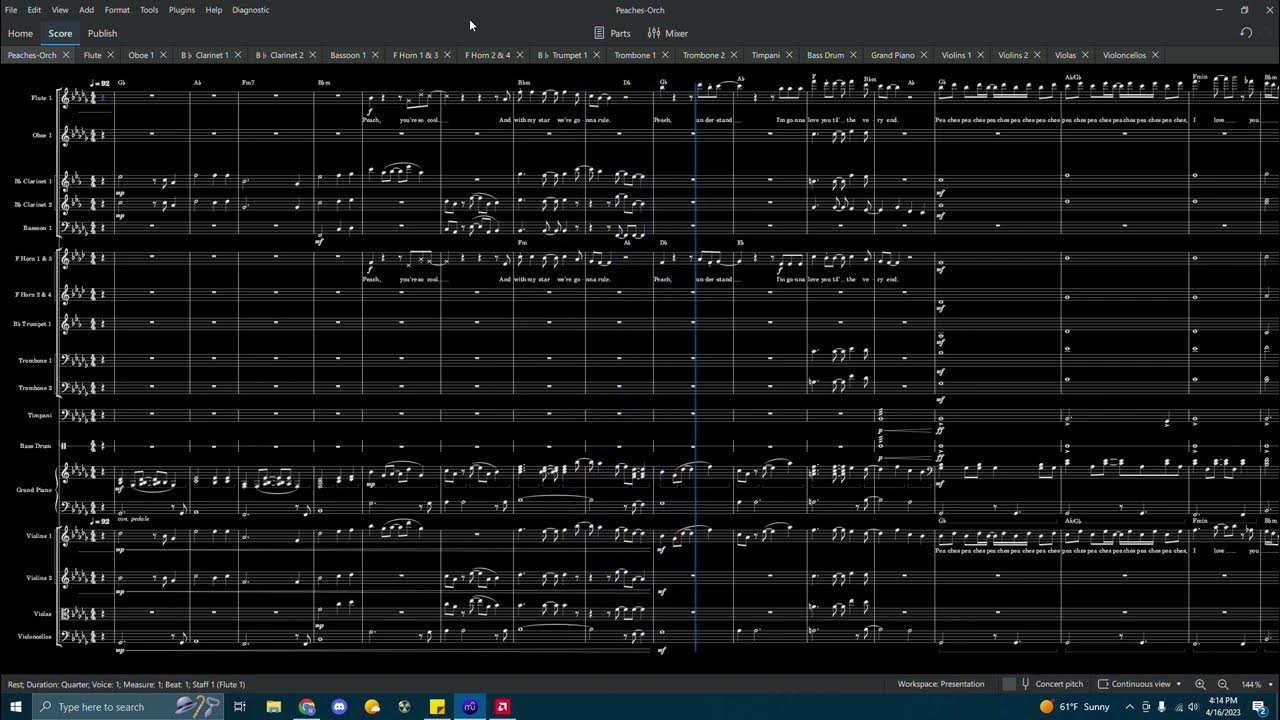Viewport: 1280px width, 720px height.
Task: Close the Trombone 1 tab
Action: pos(664,55)
